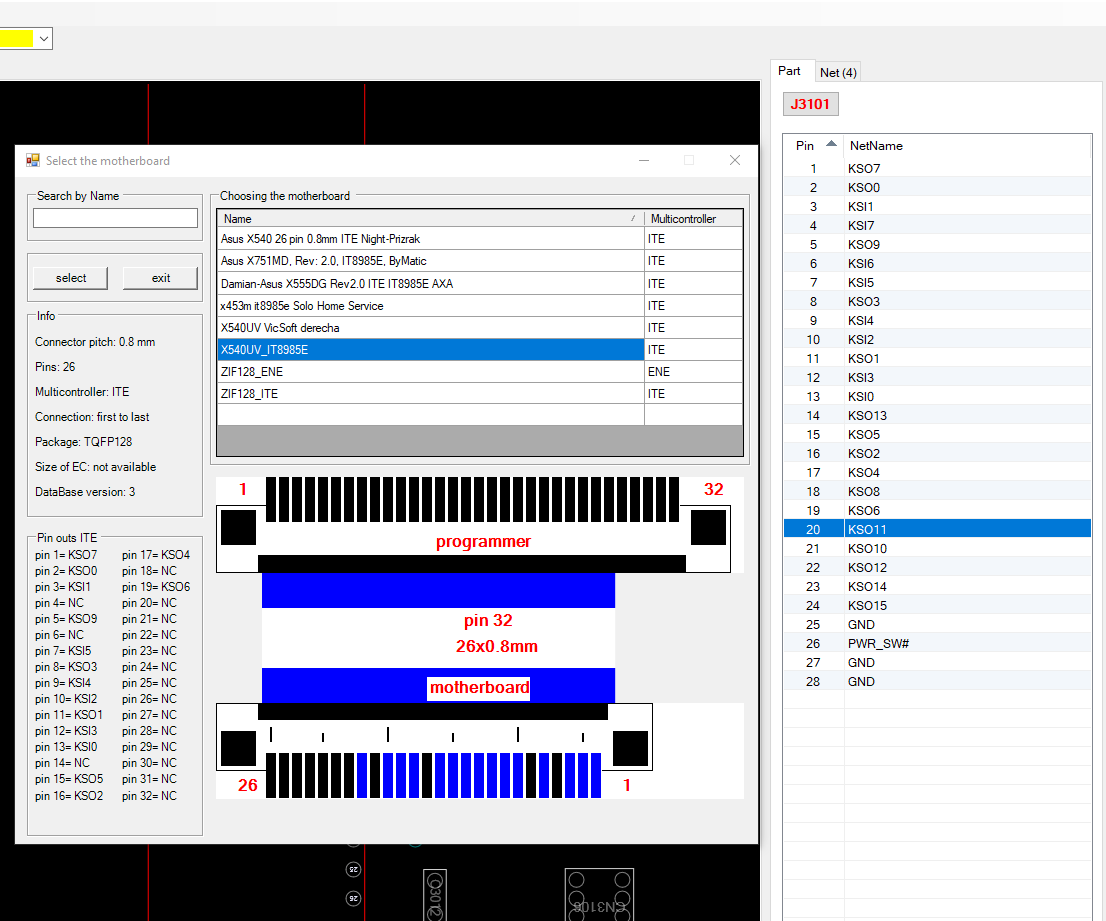Click the CN3108 connector on the board
Viewport: 1106px width, 921px height.
(x=600, y=894)
